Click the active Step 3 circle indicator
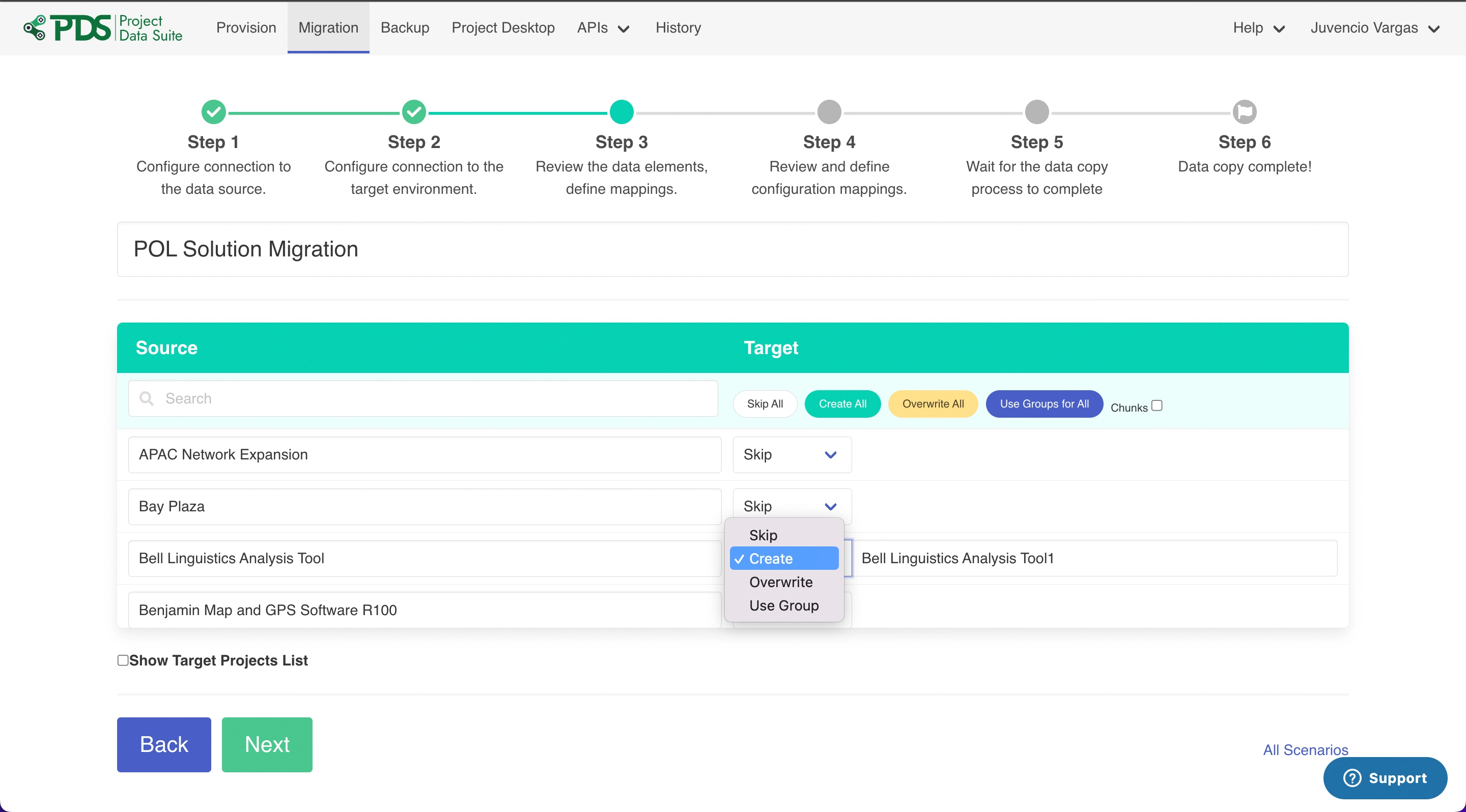The height and width of the screenshot is (812, 1466). tap(622, 112)
